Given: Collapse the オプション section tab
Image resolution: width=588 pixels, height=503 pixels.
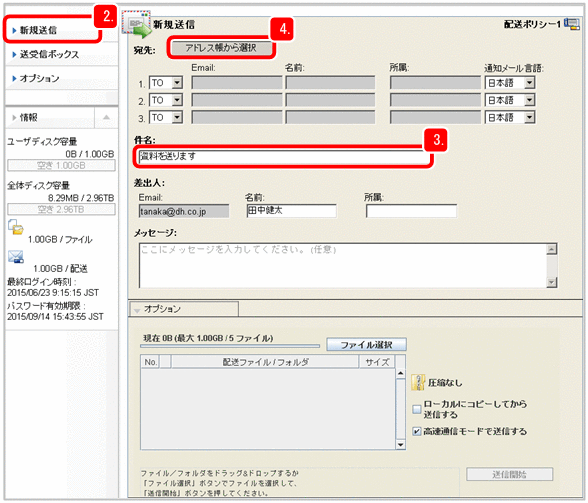Looking at the screenshot, I should 184,309.
